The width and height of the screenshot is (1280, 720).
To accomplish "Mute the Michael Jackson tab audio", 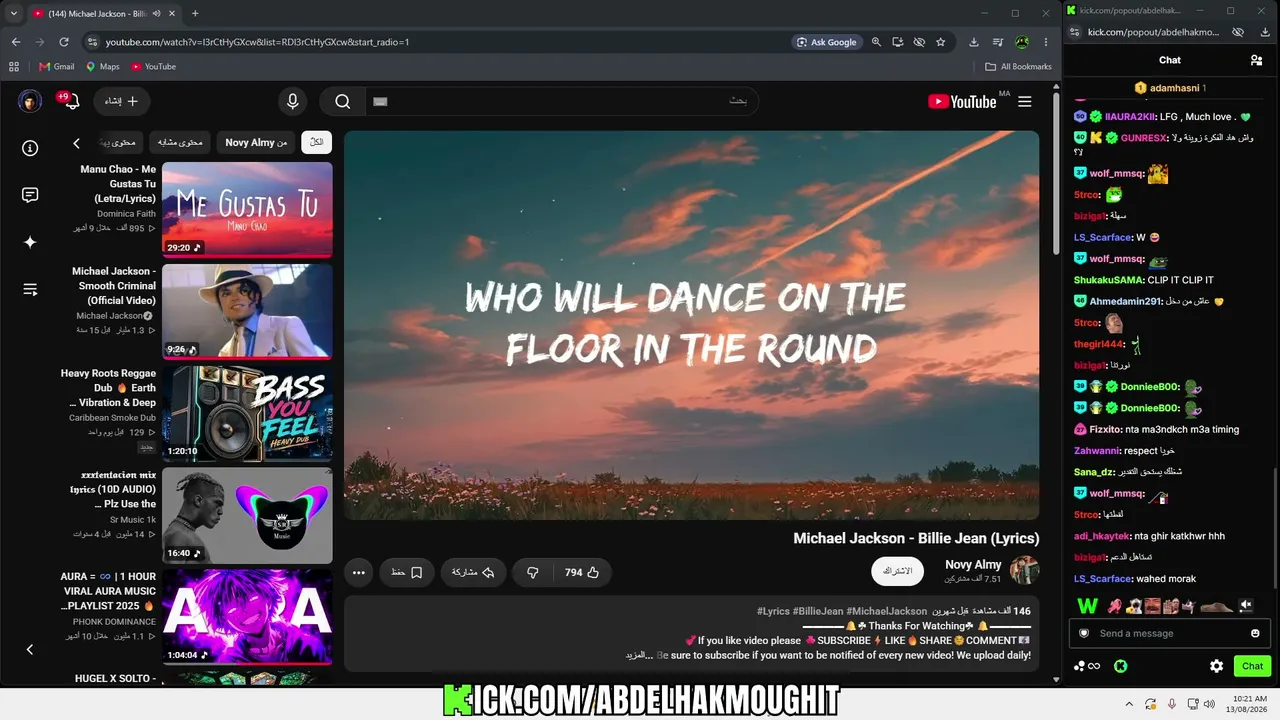I will 156,14.
